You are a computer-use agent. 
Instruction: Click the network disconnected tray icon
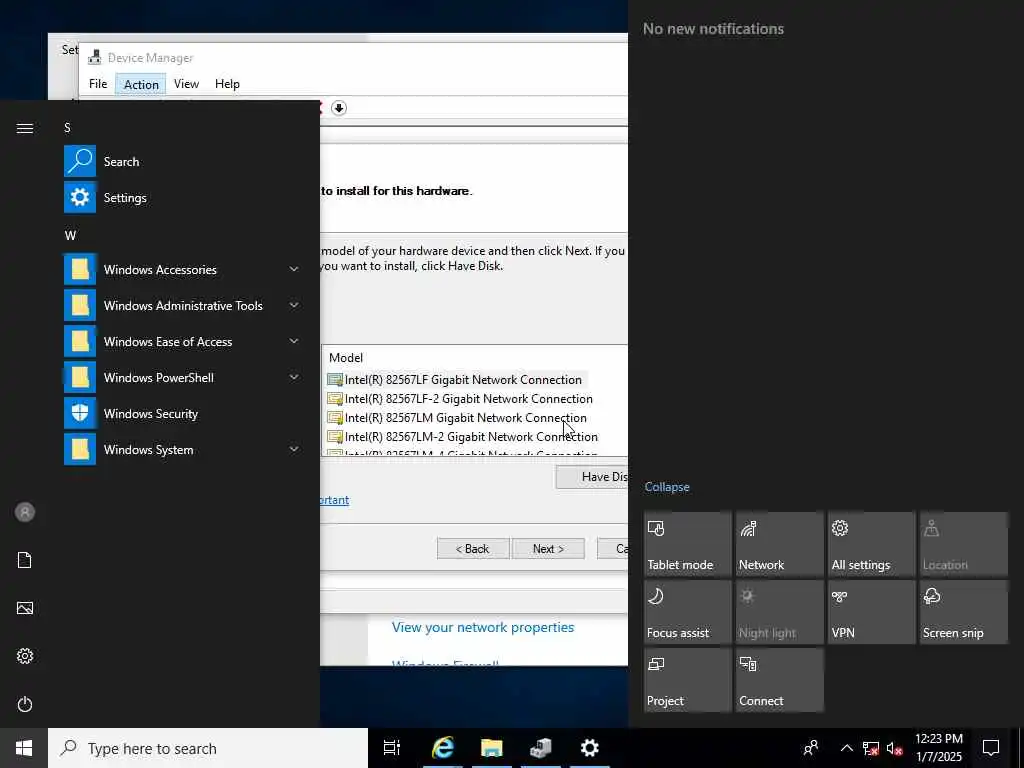click(x=871, y=748)
